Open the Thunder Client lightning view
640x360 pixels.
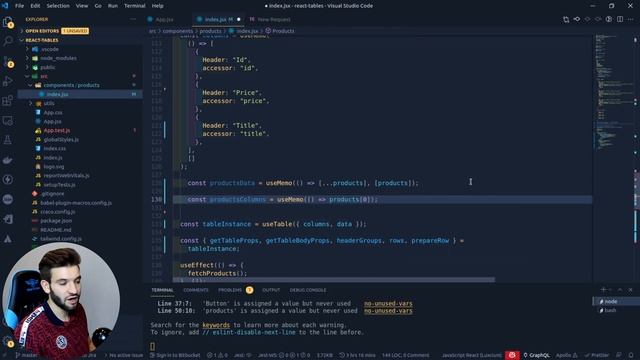tap(8, 180)
